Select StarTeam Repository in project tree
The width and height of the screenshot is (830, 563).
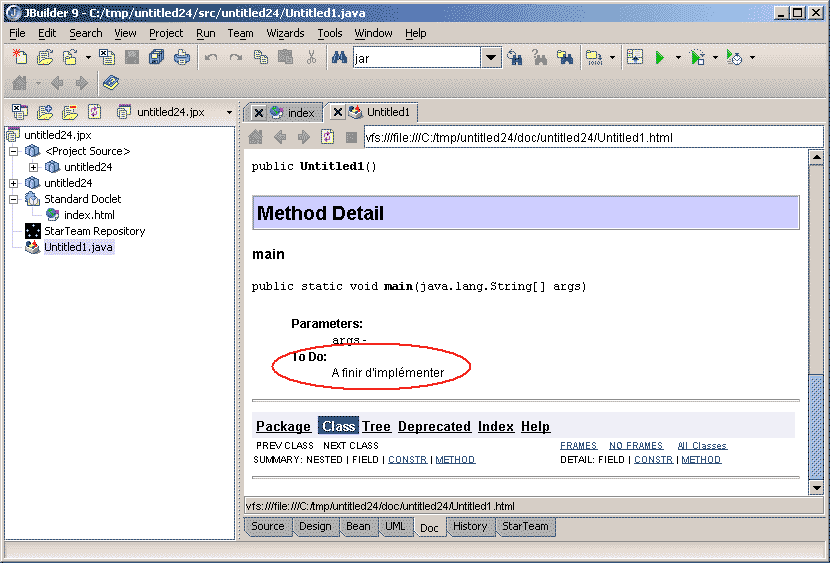coord(94,231)
